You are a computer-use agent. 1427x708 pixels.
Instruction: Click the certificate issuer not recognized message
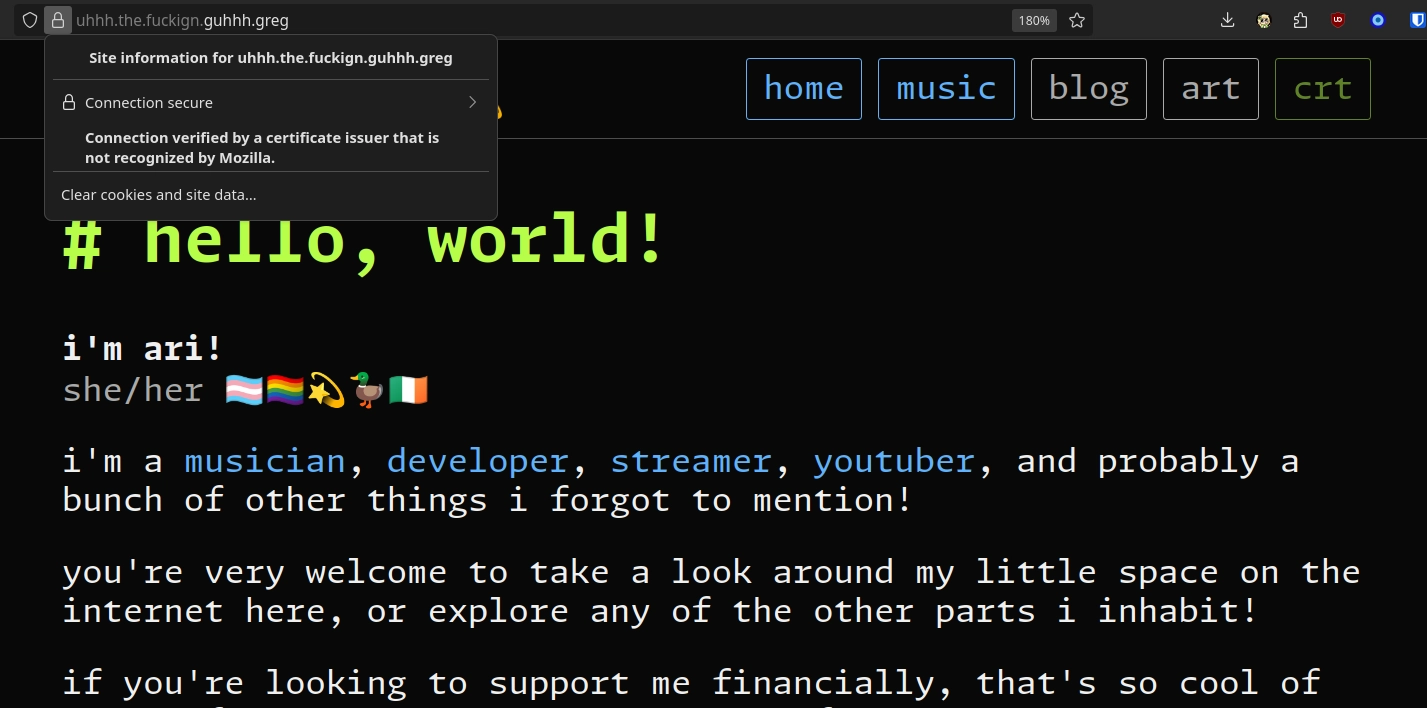[x=262, y=147]
